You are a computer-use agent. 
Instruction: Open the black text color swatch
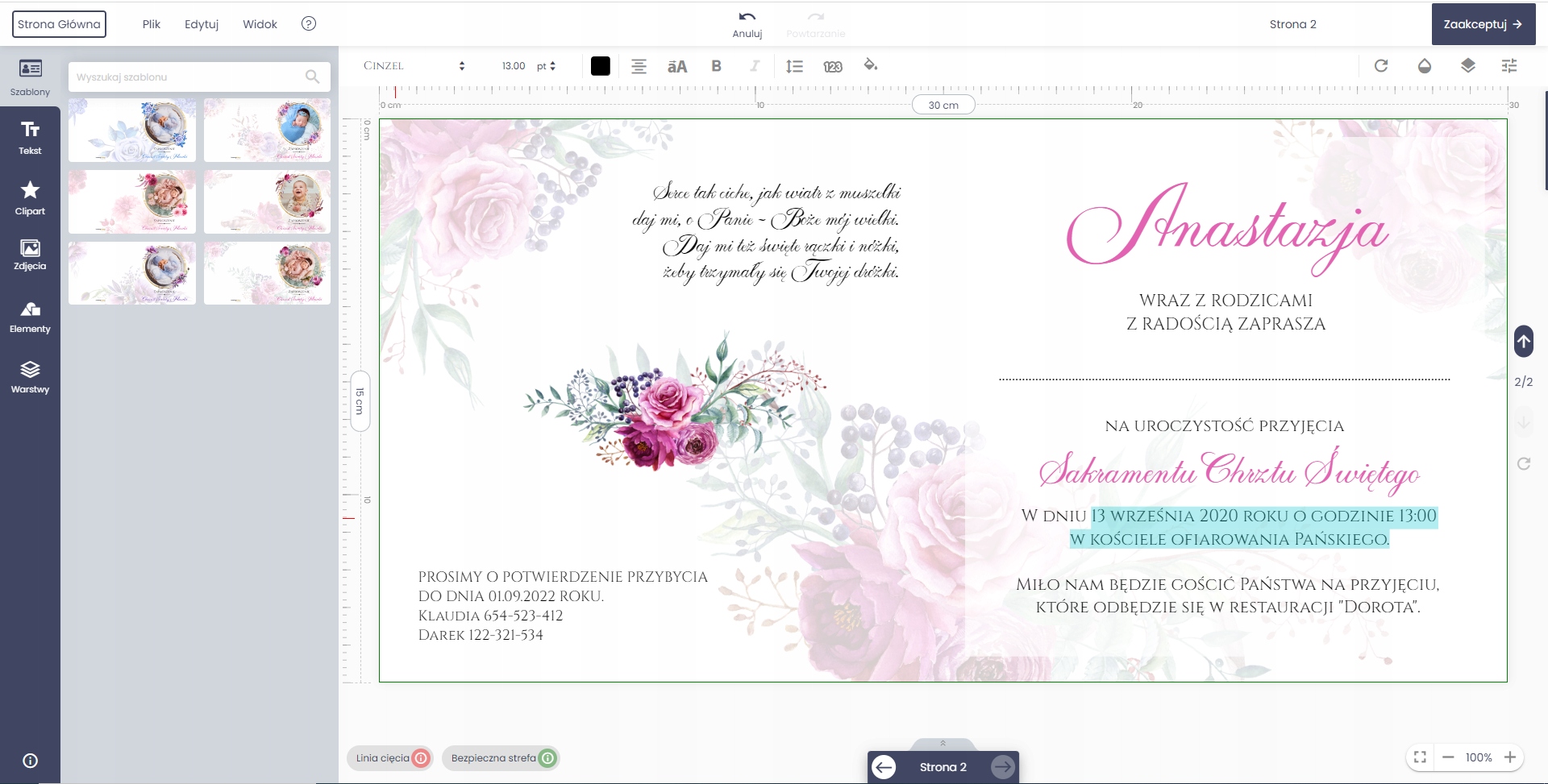(600, 66)
